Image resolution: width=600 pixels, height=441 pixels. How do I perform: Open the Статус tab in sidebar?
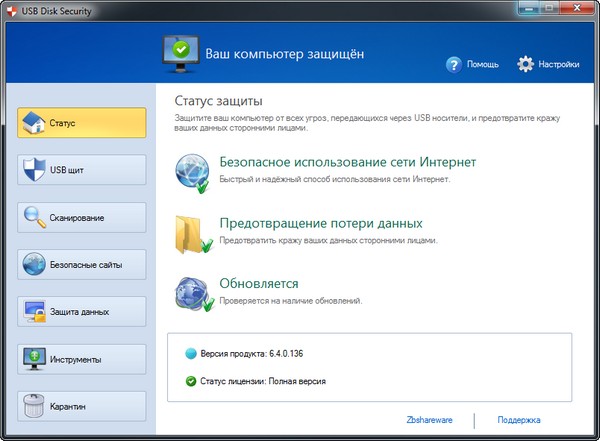81,124
